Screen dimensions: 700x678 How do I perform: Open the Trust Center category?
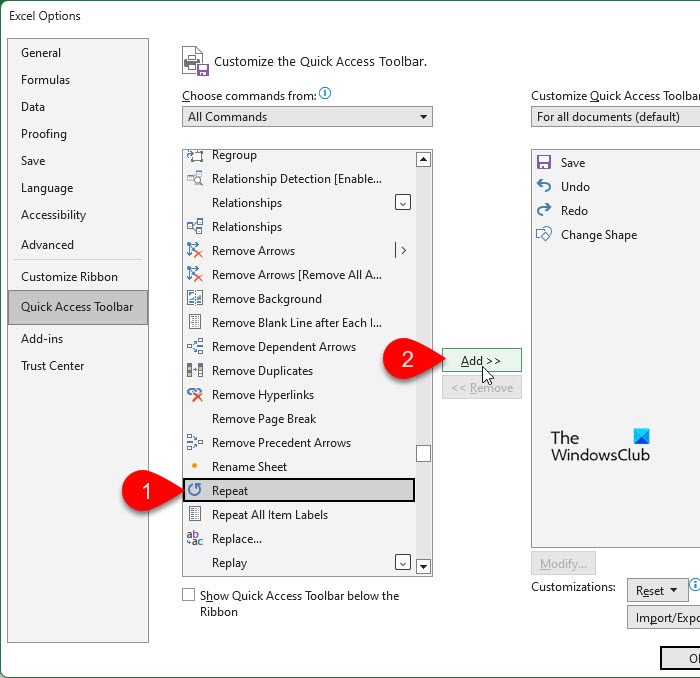point(52,366)
